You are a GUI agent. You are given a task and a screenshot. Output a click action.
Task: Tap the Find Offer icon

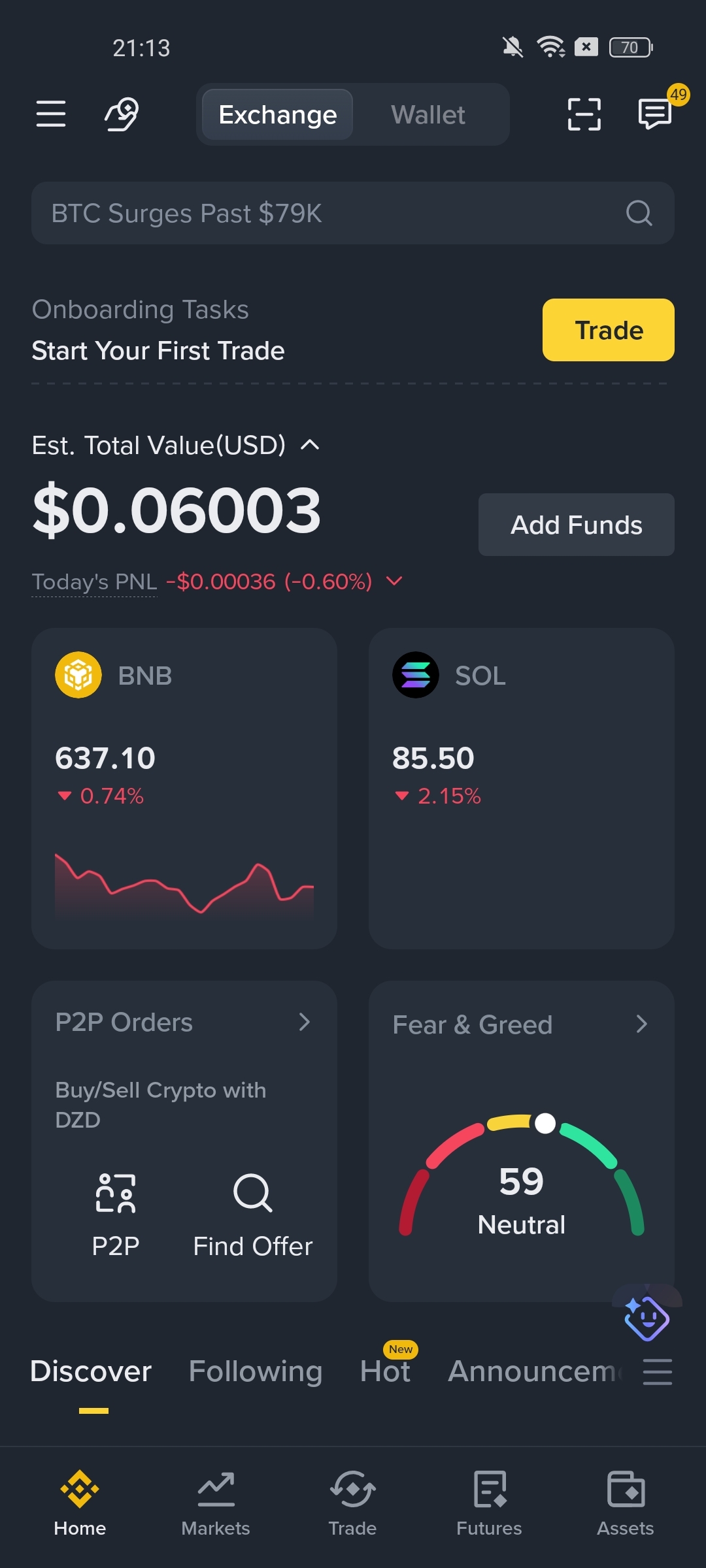pos(253,1193)
